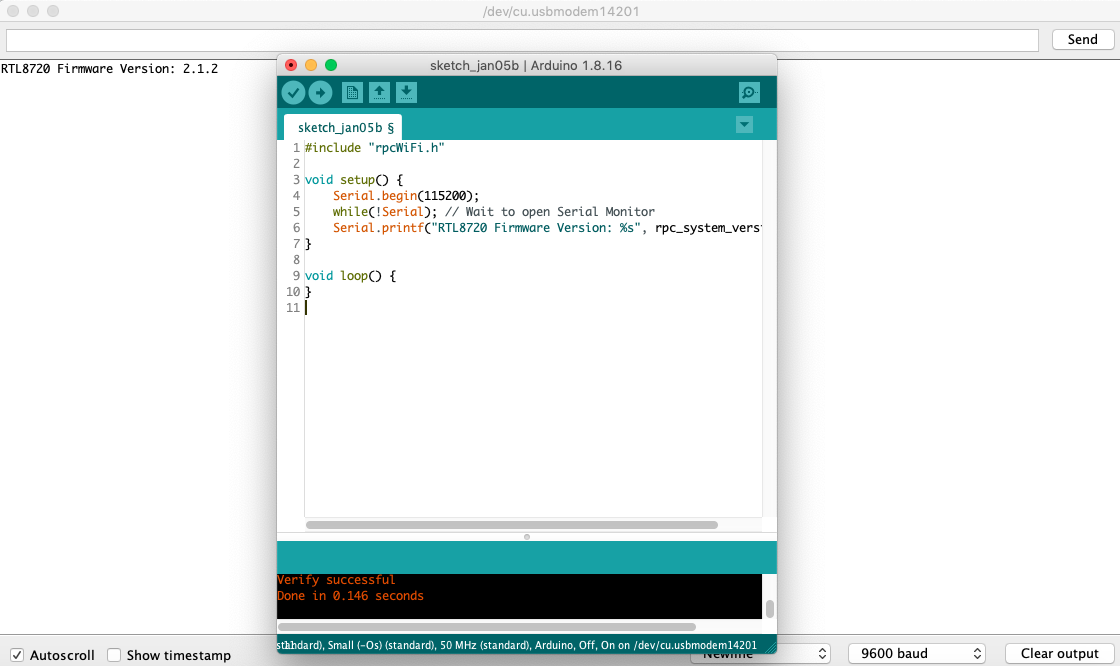Toggle Autoscroll off in Serial Monitor
1120x666 pixels.
[x=17, y=654]
